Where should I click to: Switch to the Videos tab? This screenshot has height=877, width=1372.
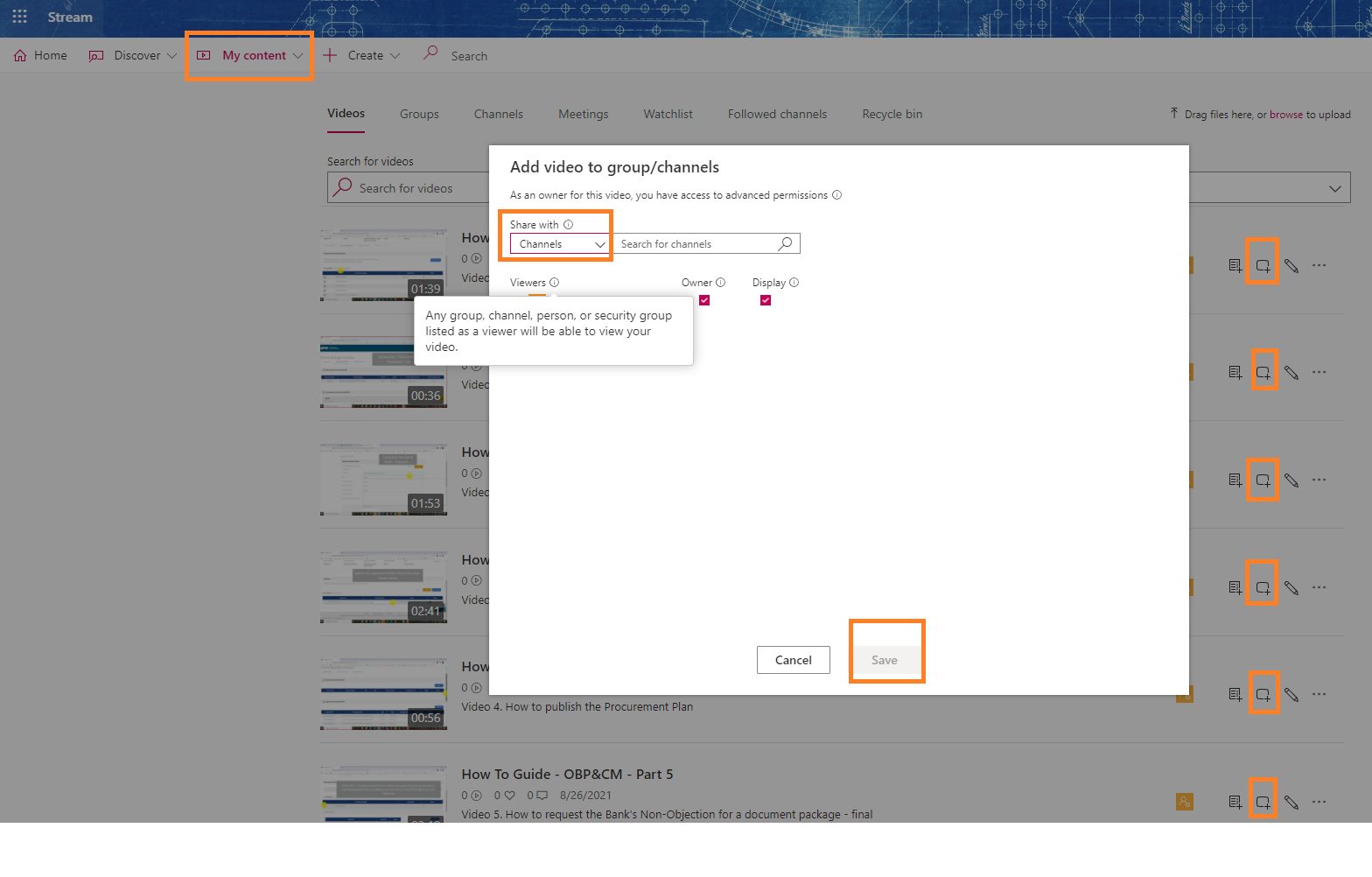(346, 114)
